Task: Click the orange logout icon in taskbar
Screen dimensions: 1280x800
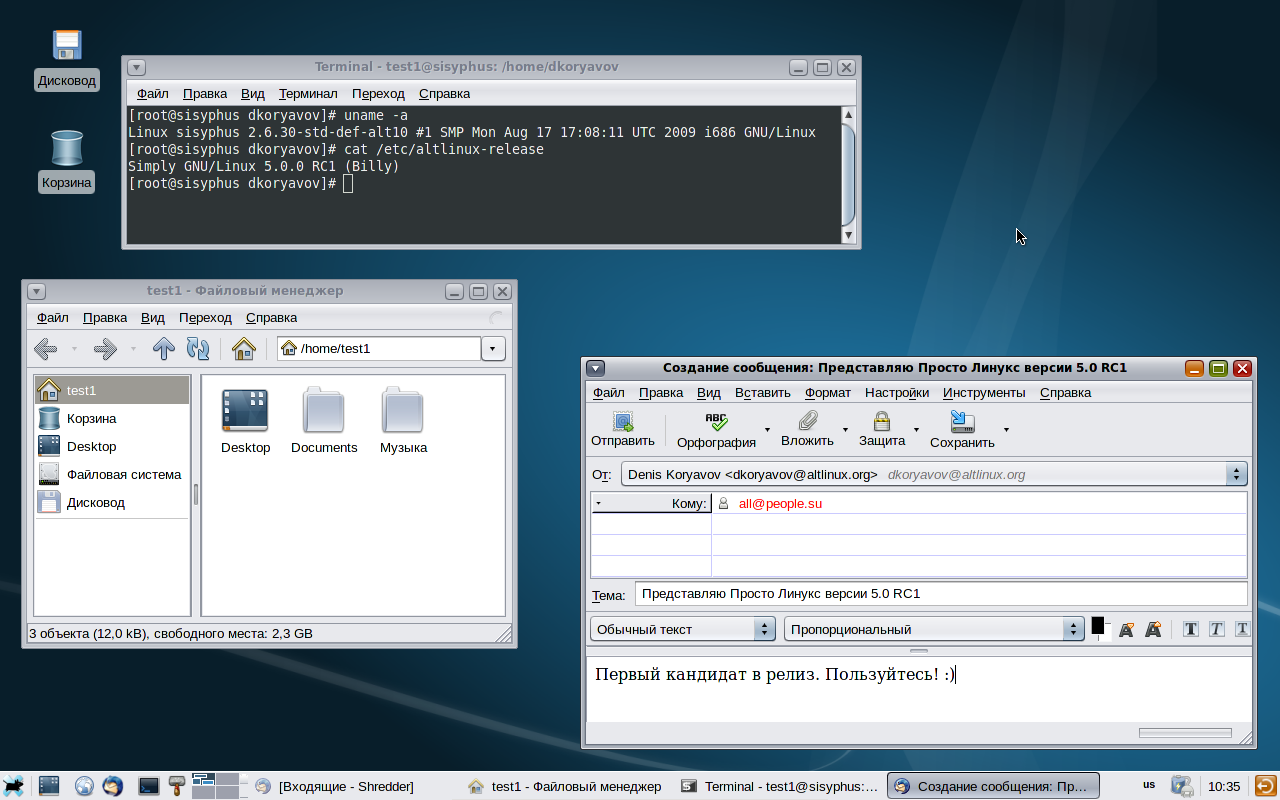Action: click(x=1265, y=786)
